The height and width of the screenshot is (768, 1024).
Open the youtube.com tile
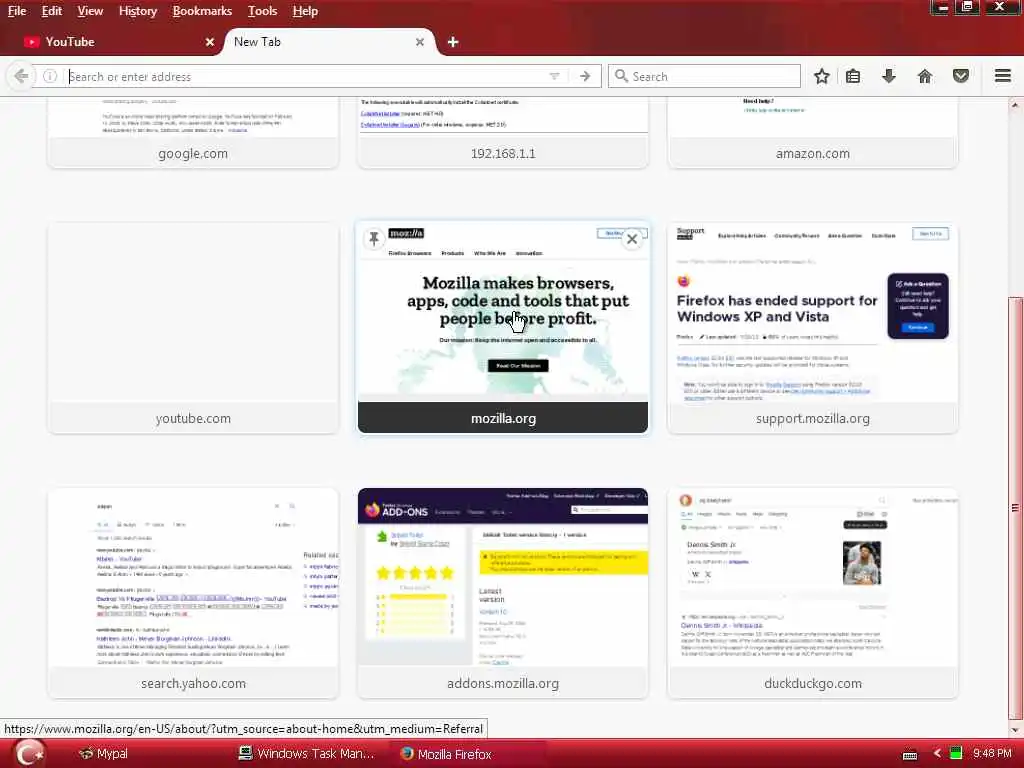click(x=193, y=328)
